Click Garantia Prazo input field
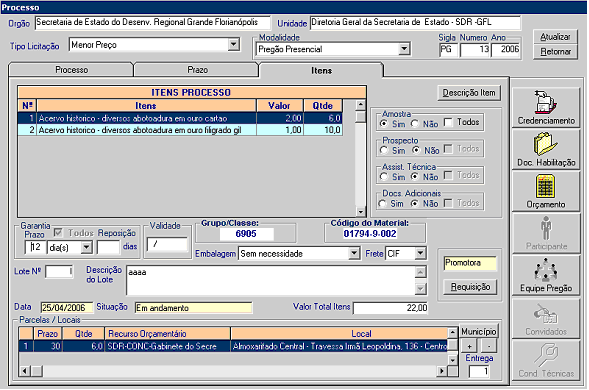The image size is (589, 390). (x=36, y=247)
